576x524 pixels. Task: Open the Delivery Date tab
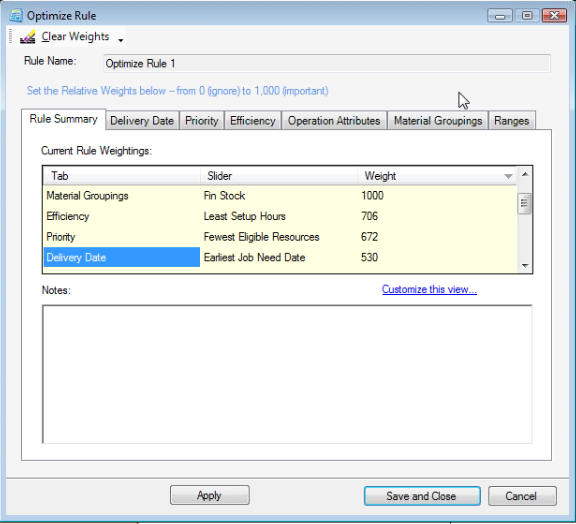(x=142, y=121)
